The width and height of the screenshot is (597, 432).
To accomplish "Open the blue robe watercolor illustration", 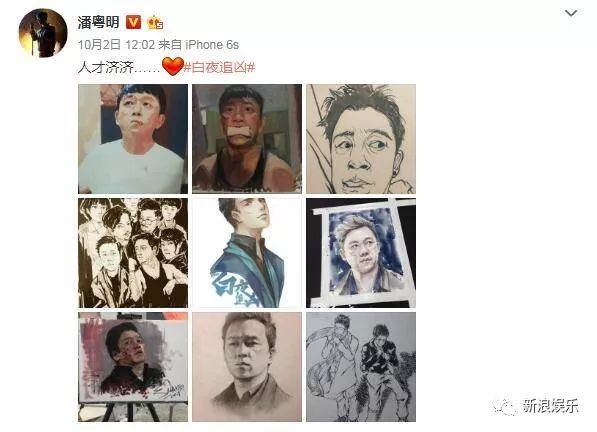I will click(247, 253).
